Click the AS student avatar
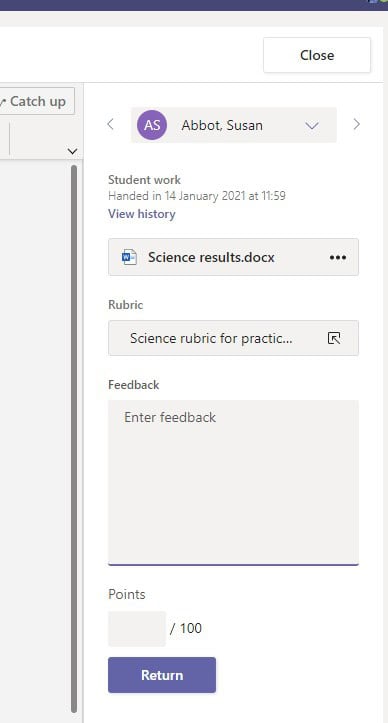This screenshot has height=723, width=388. tap(152, 125)
